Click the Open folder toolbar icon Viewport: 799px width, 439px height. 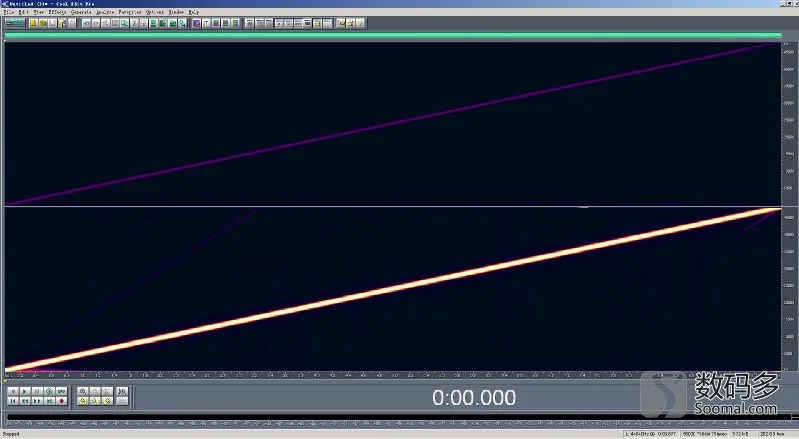43,23
